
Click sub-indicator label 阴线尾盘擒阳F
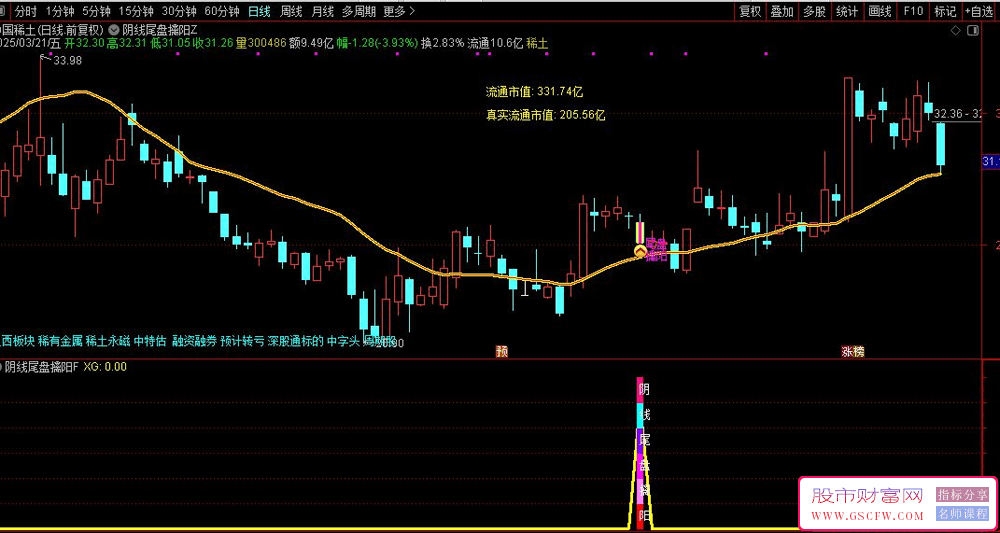pos(41,367)
